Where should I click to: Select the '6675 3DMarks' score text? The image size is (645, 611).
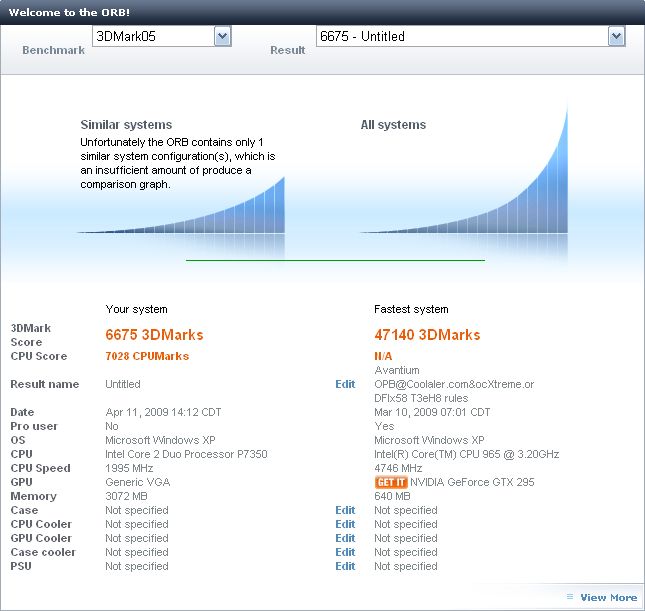(154, 335)
